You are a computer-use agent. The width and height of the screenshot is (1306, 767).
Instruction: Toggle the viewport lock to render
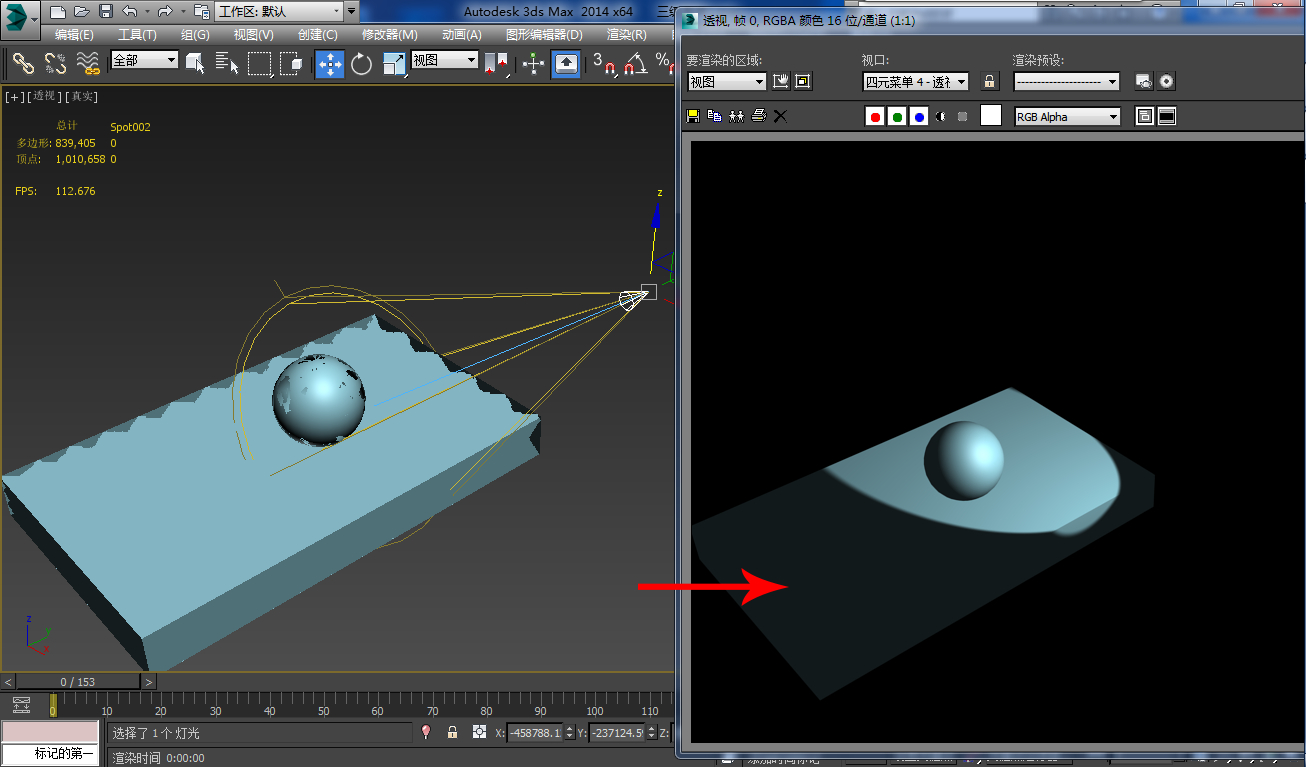click(x=990, y=82)
